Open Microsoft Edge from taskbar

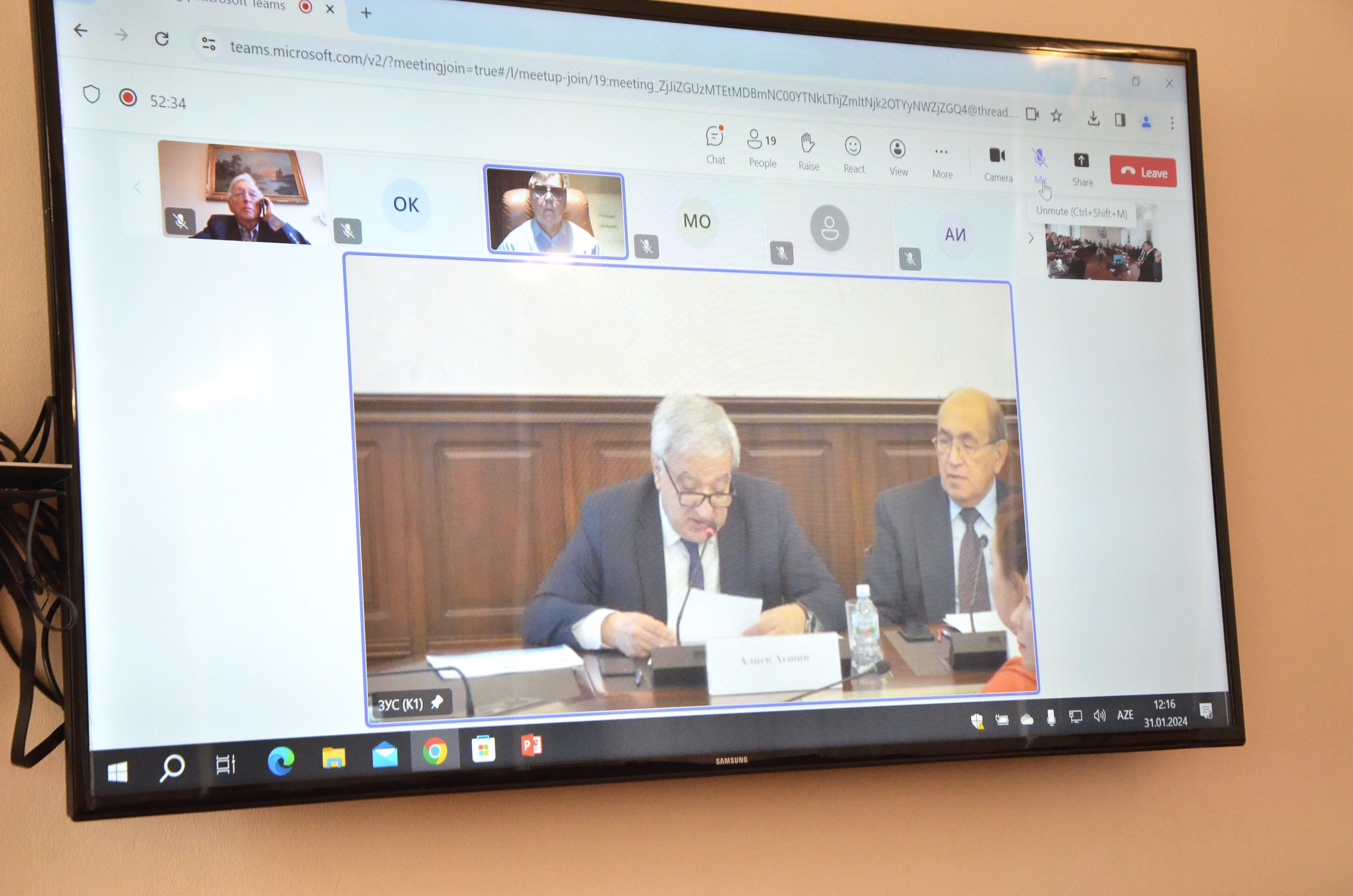tap(281, 761)
